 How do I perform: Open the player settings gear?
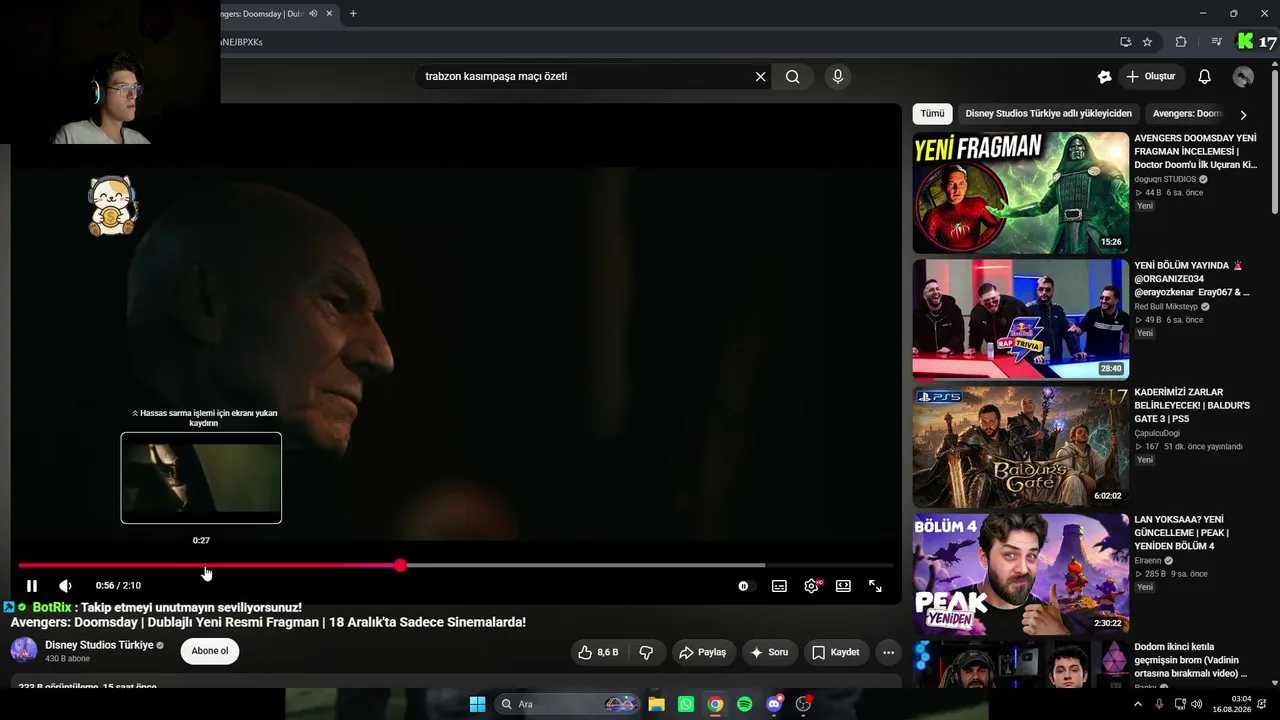(x=811, y=586)
